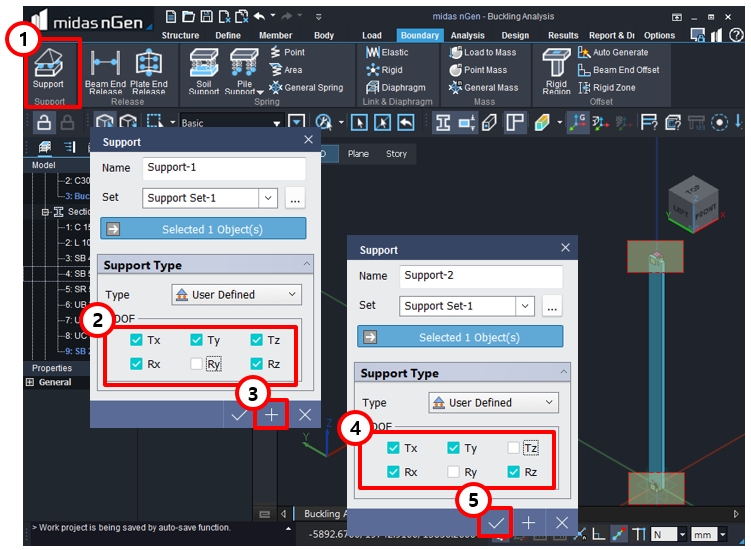
Task: Toggle Rz checkbox in Support-1 dialog
Action: (x=257, y=364)
